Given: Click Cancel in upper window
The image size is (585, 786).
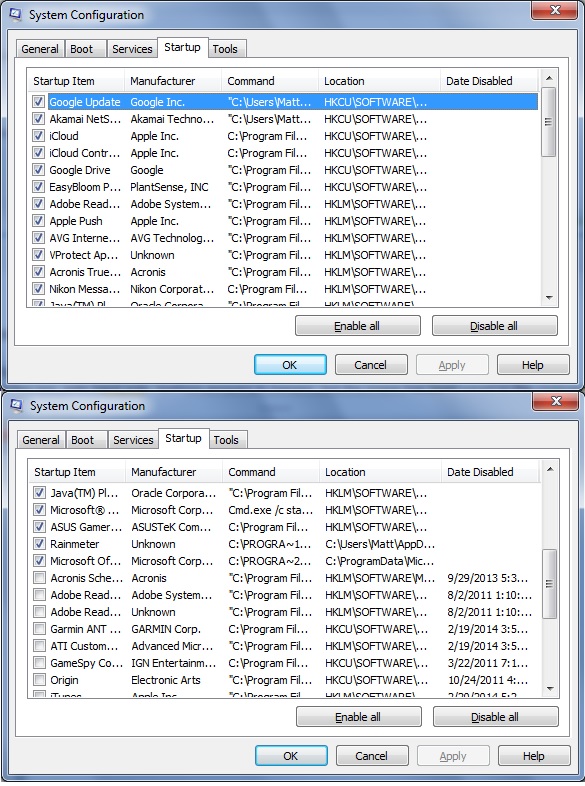Looking at the screenshot, I should 371,365.
